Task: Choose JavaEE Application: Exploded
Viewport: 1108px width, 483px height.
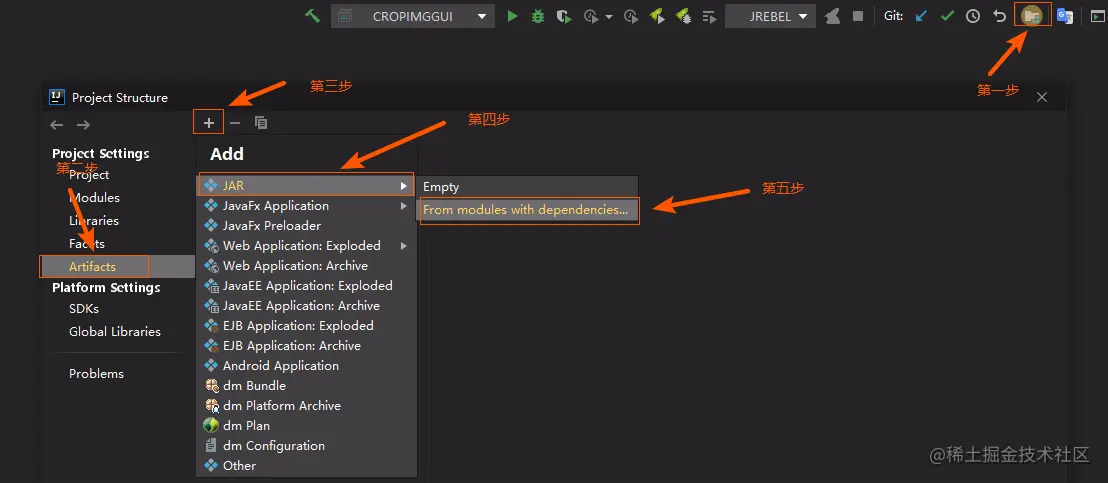Action: (306, 285)
